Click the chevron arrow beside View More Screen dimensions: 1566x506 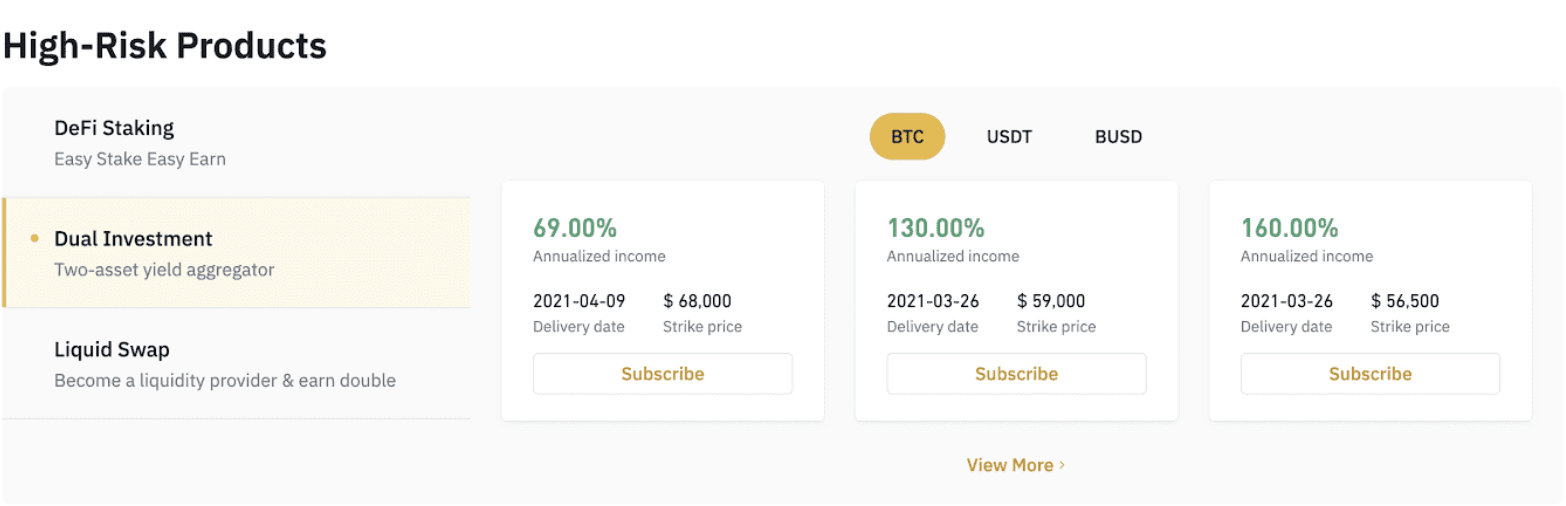tap(1062, 465)
